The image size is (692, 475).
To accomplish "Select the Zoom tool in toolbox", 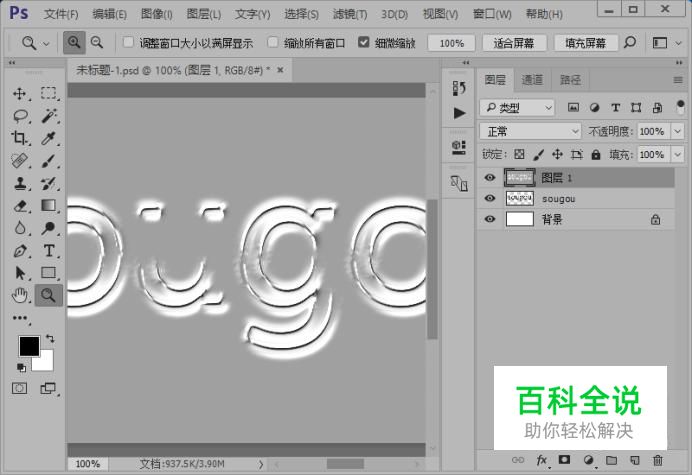I will click(49, 295).
